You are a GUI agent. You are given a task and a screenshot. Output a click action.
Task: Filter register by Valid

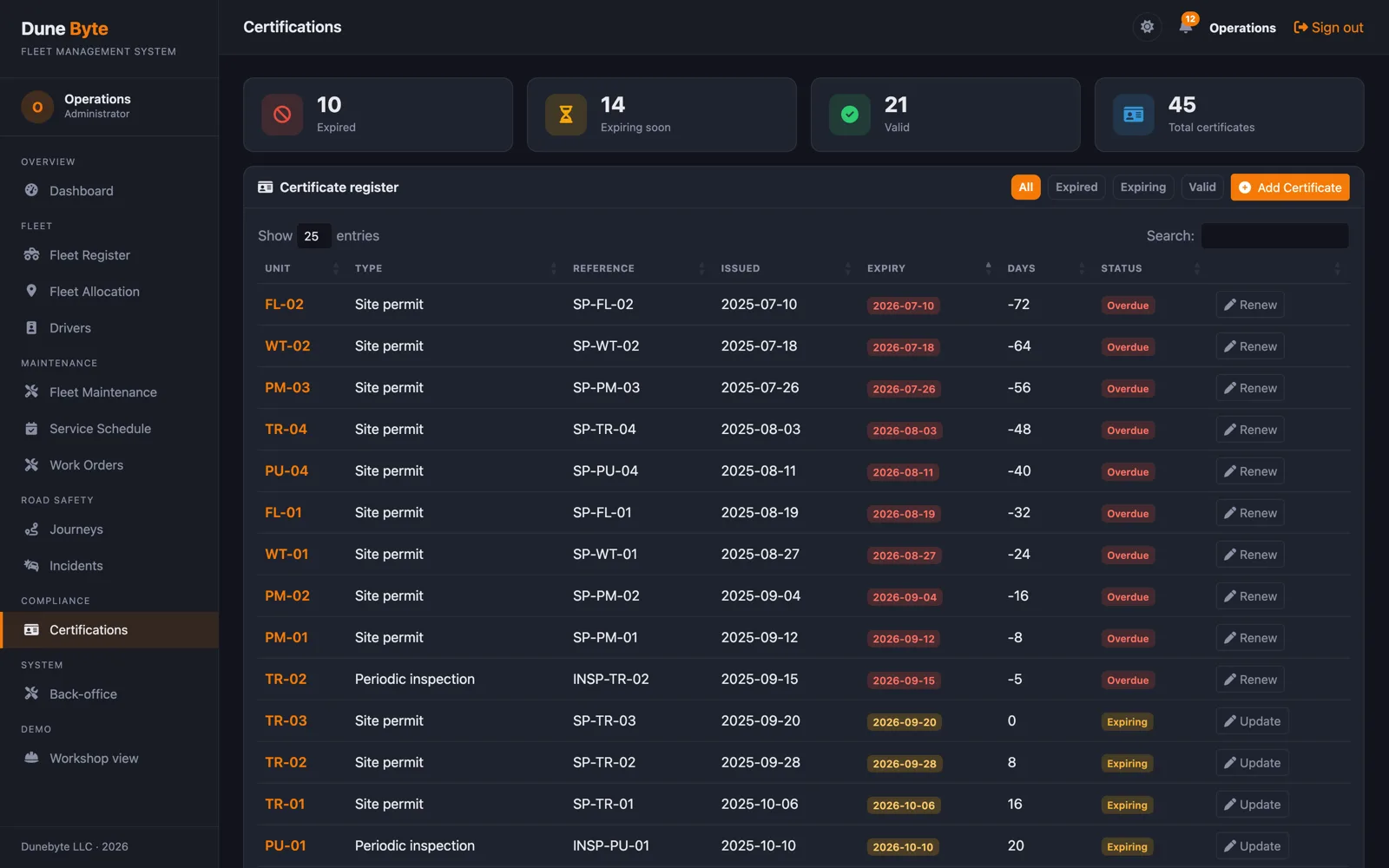point(1202,187)
